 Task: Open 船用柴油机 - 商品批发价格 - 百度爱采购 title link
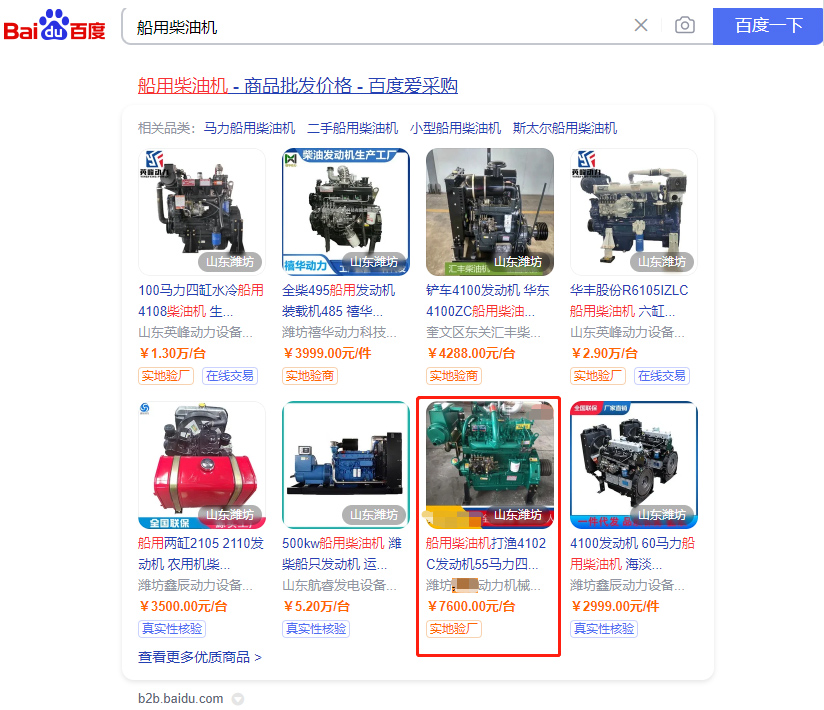tap(297, 86)
